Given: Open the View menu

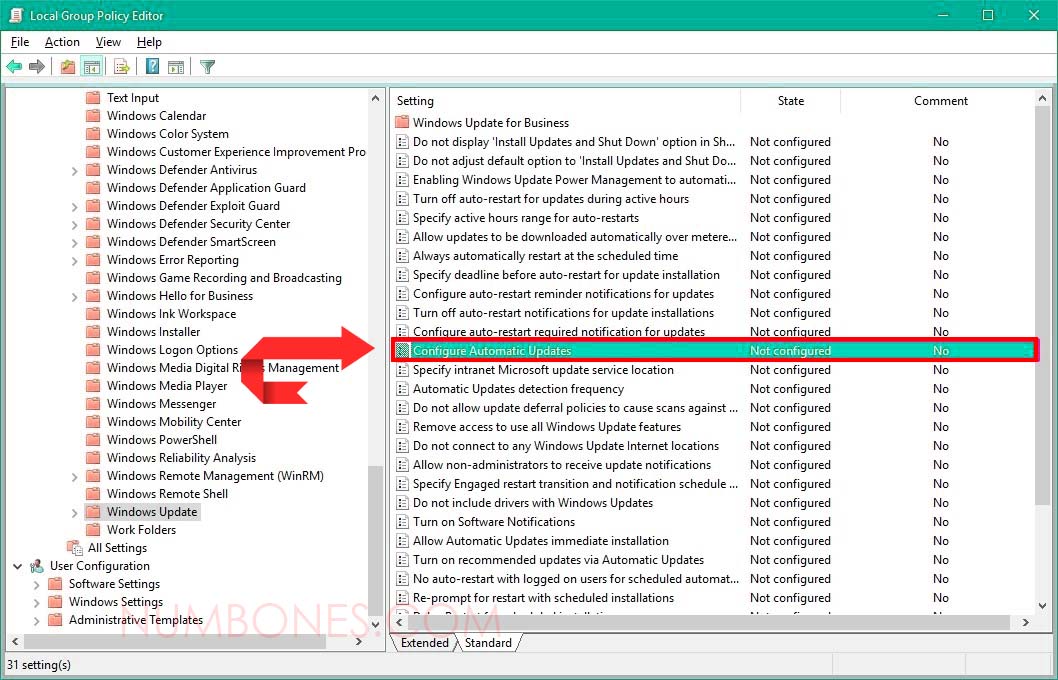Looking at the screenshot, I should click(108, 42).
